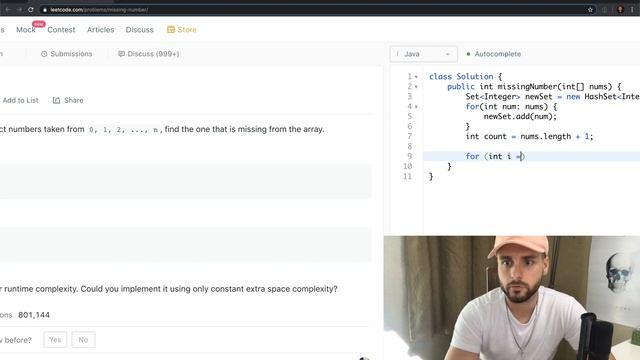Reload the page with the browser refresh icon
The width and height of the screenshot is (640, 360).
31,9
